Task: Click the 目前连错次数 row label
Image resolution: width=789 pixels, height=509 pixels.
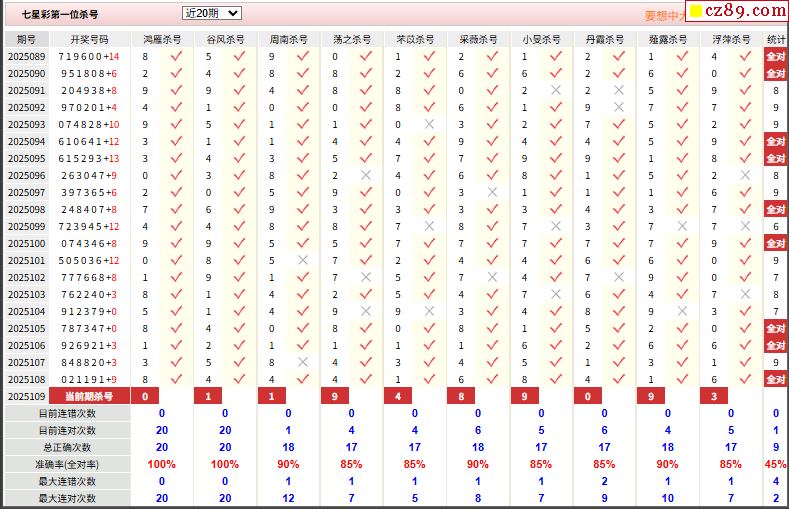Action: point(67,413)
